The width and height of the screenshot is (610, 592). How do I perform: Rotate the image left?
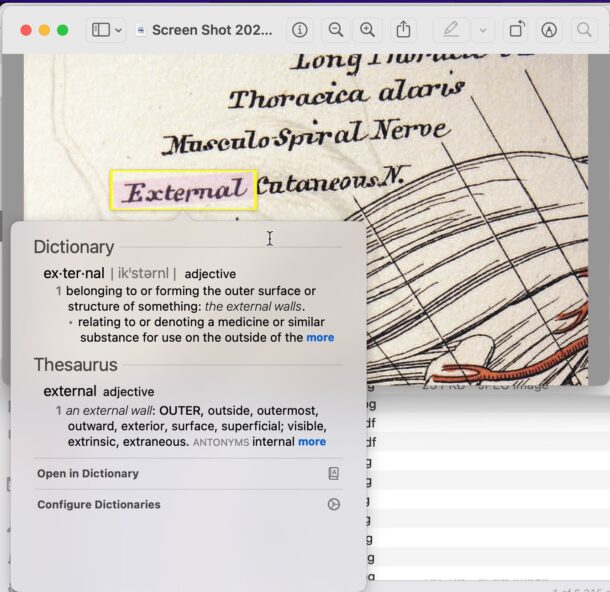point(517,30)
